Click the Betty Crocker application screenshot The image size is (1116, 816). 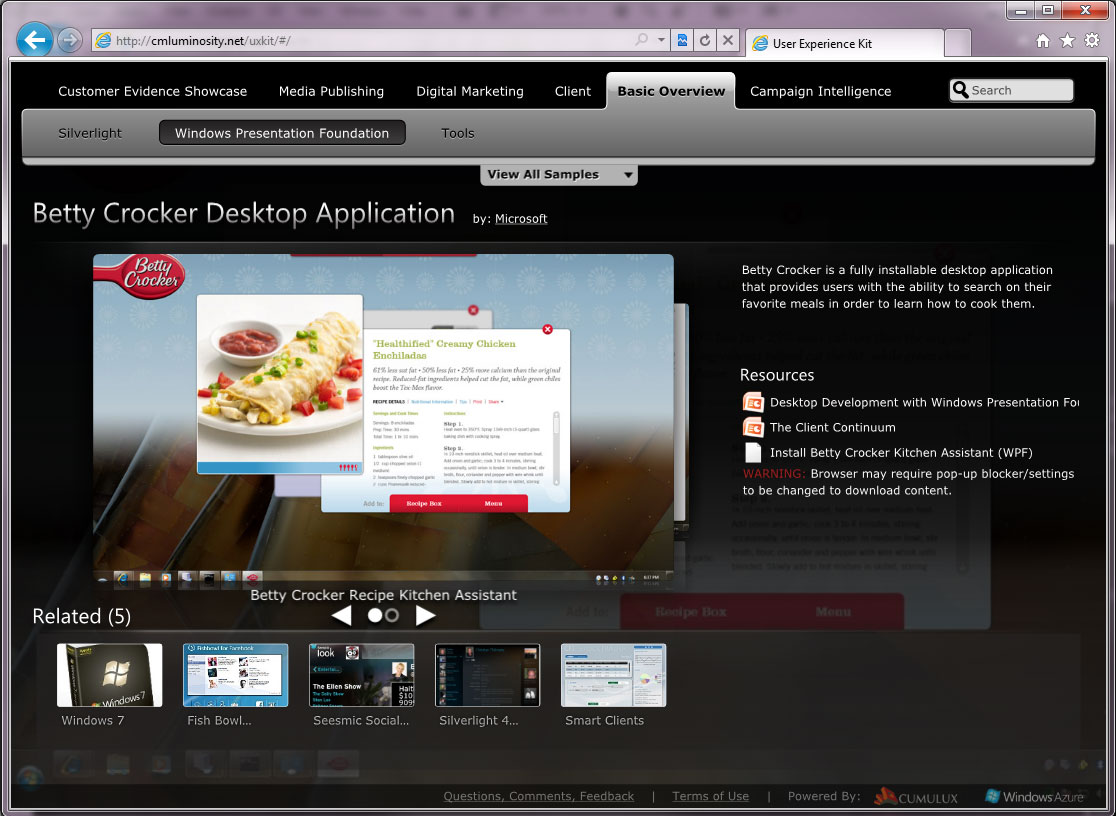coord(383,420)
